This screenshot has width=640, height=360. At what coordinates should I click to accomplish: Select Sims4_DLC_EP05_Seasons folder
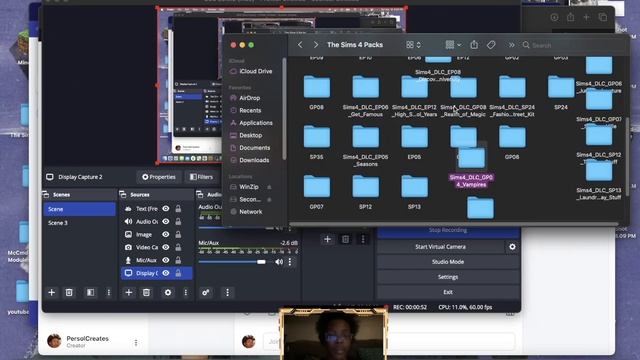click(365, 137)
